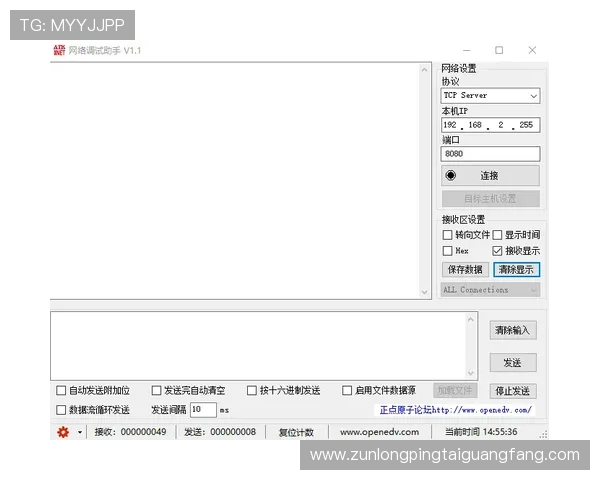This screenshot has height=480, width=600.
Task: Click the local IP address field
Action: [490, 125]
